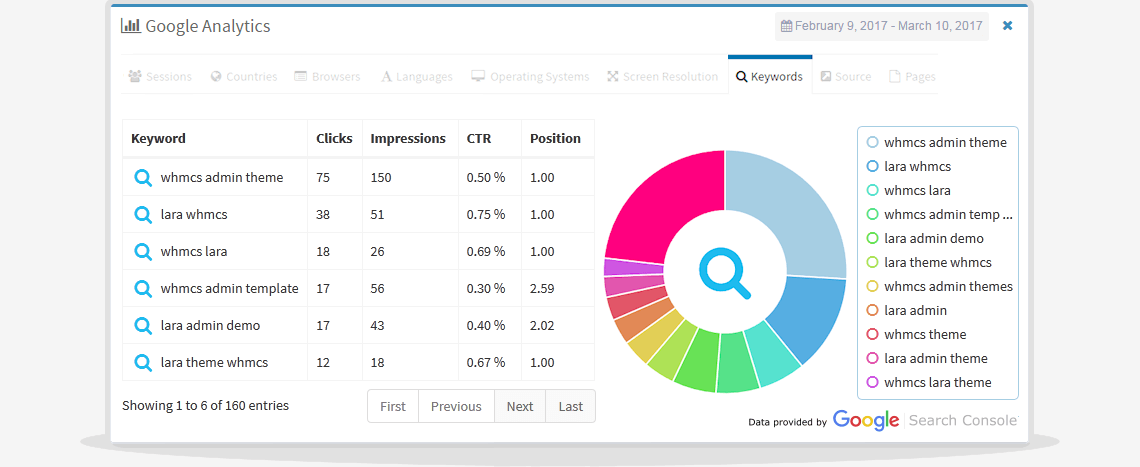This screenshot has width=1140, height=467.
Task: Close the Google Analytics panel
Action: (1008, 25)
